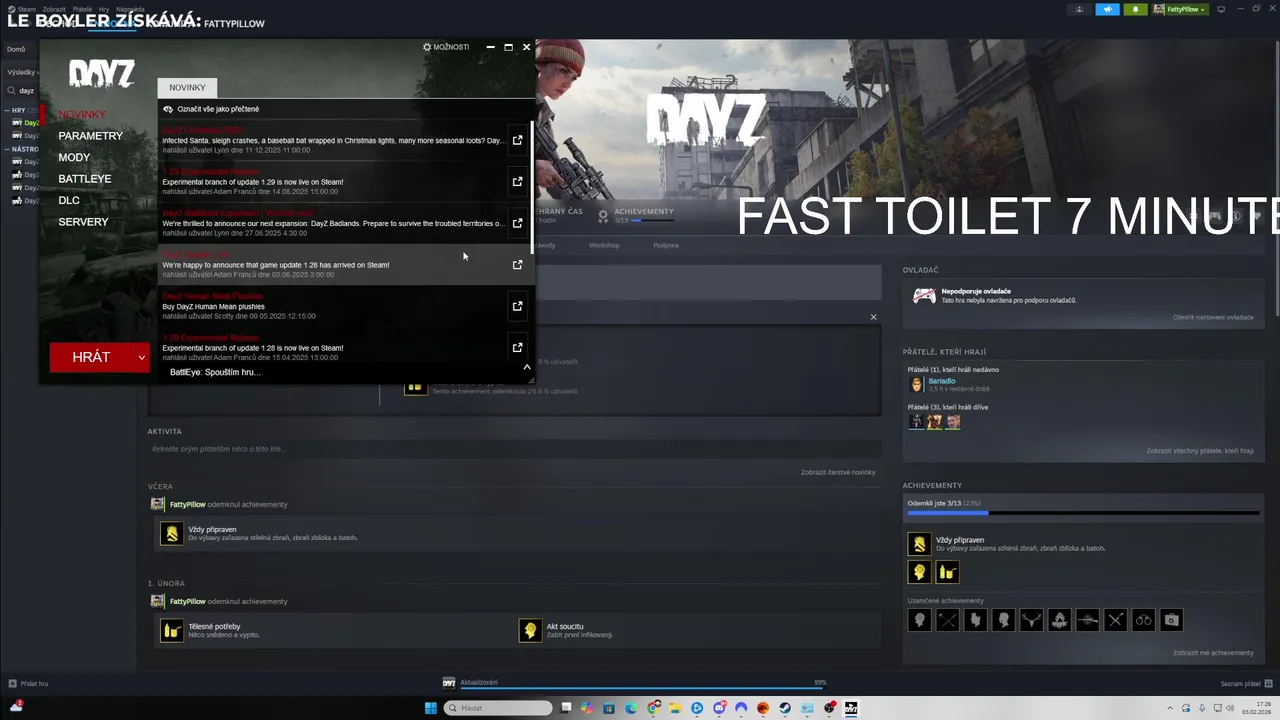Open link icon for Human Mean plushies news
The image size is (1280, 720).
pyautogui.click(x=517, y=306)
